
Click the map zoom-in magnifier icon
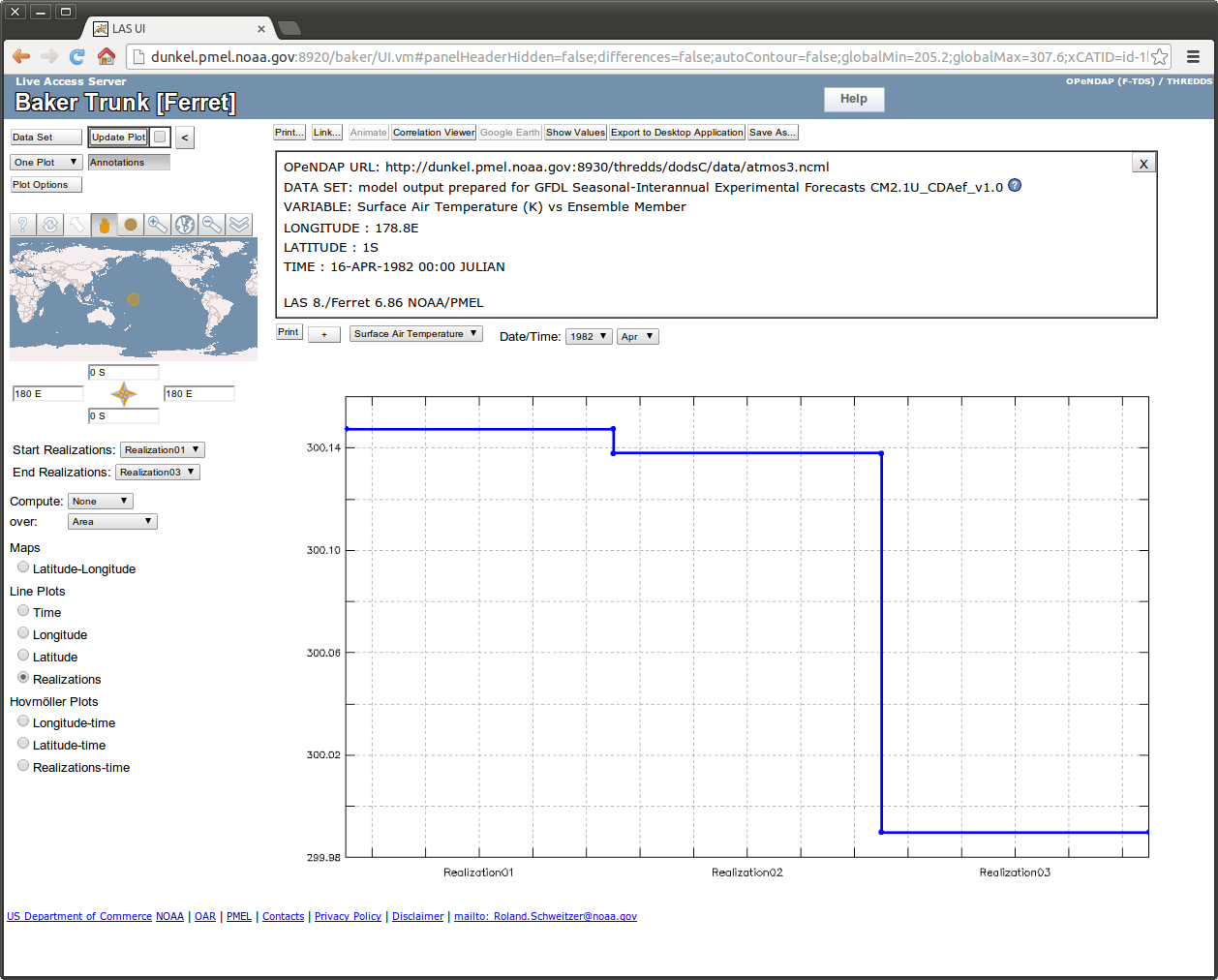click(158, 225)
